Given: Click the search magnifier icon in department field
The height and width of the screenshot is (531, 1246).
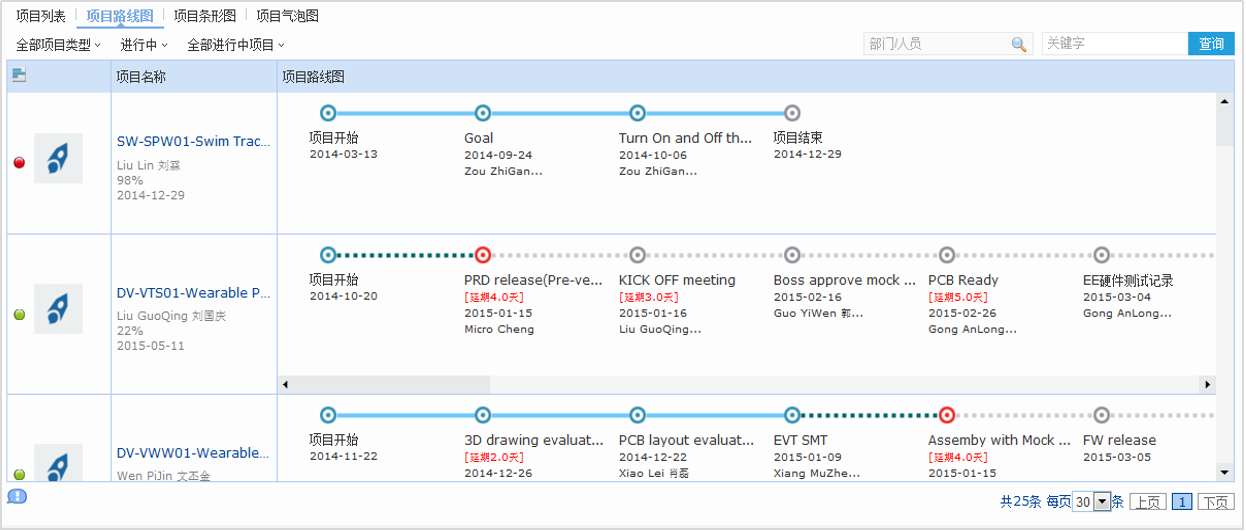Looking at the screenshot, I should click(1019, 44).
